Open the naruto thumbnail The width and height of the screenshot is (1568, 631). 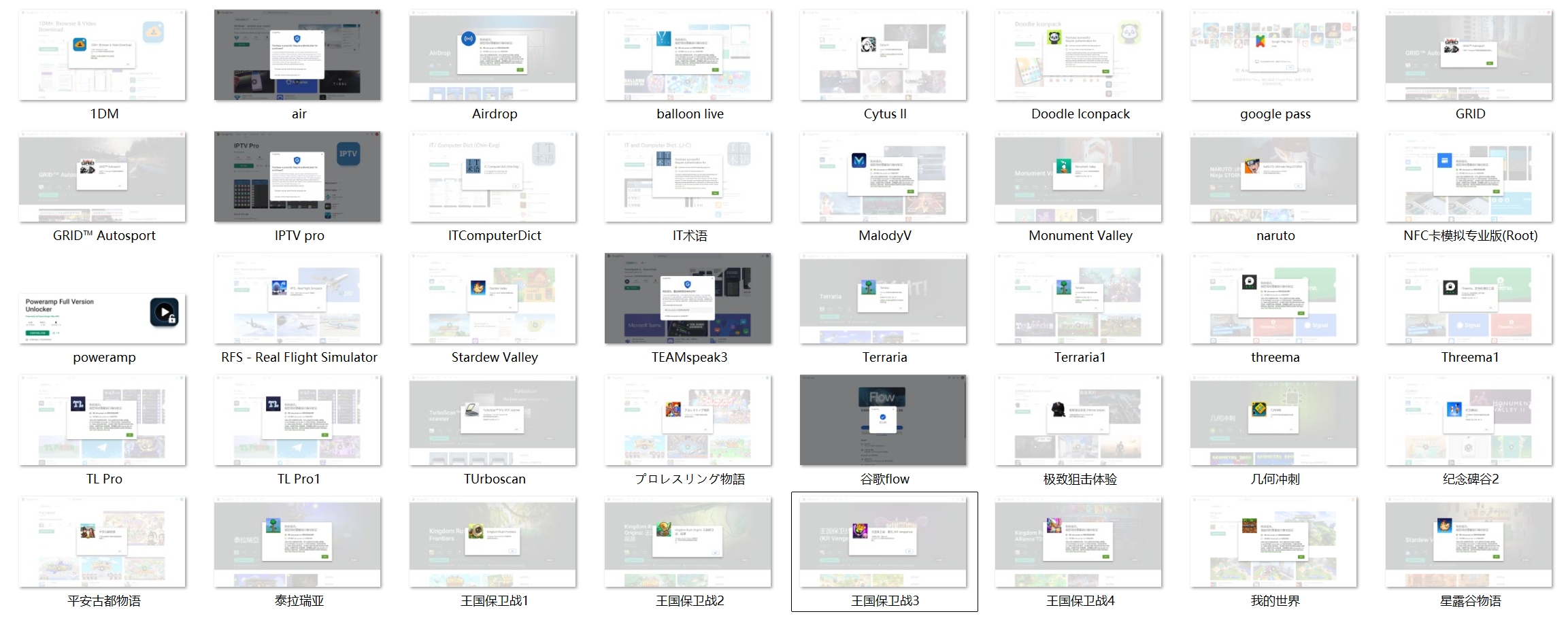point(1273,177)
